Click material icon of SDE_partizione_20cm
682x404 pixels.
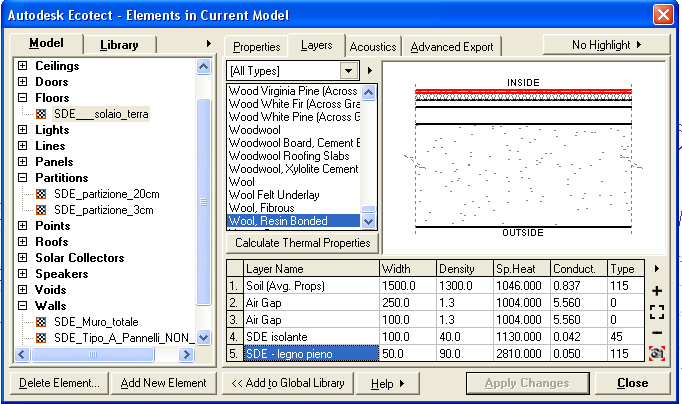coord(41,194)
